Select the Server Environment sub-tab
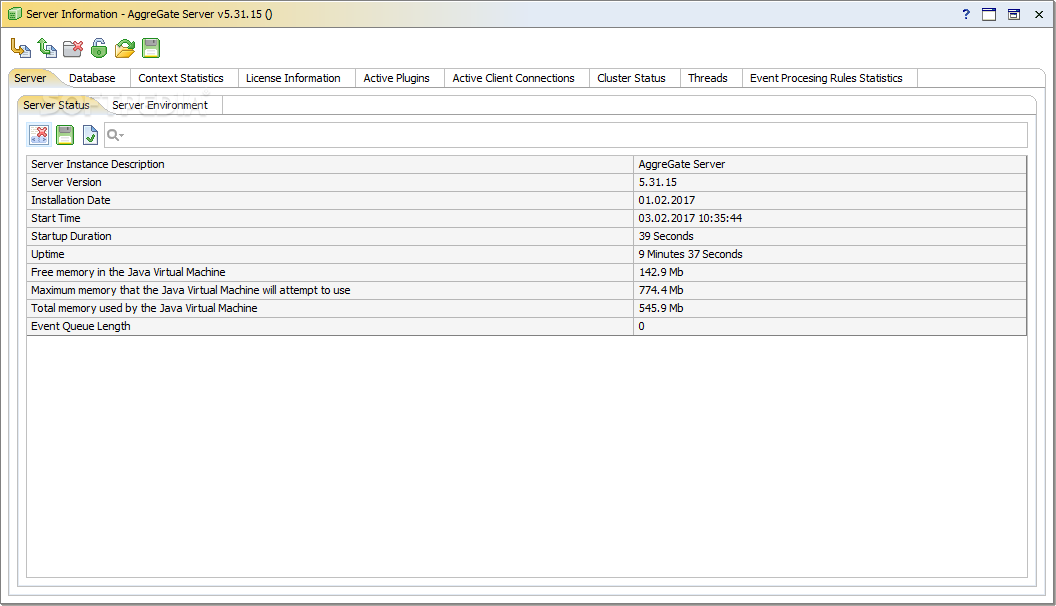 160,105
